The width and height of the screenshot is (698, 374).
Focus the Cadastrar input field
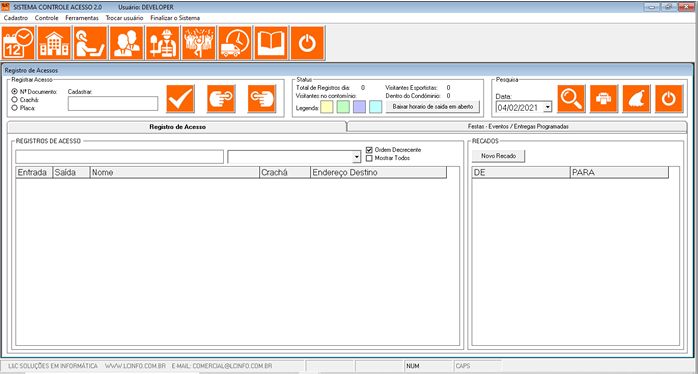(113, 103)
